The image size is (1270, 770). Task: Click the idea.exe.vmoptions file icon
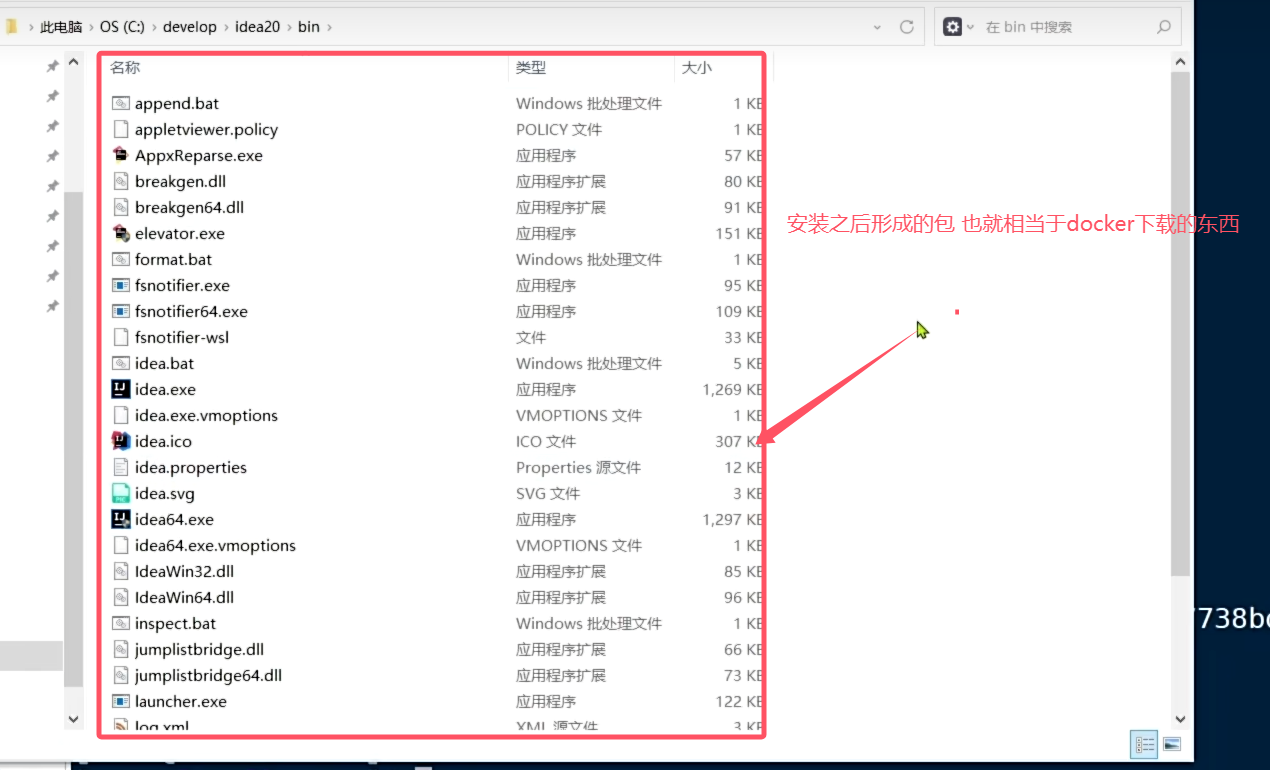(x=121, y=415)
